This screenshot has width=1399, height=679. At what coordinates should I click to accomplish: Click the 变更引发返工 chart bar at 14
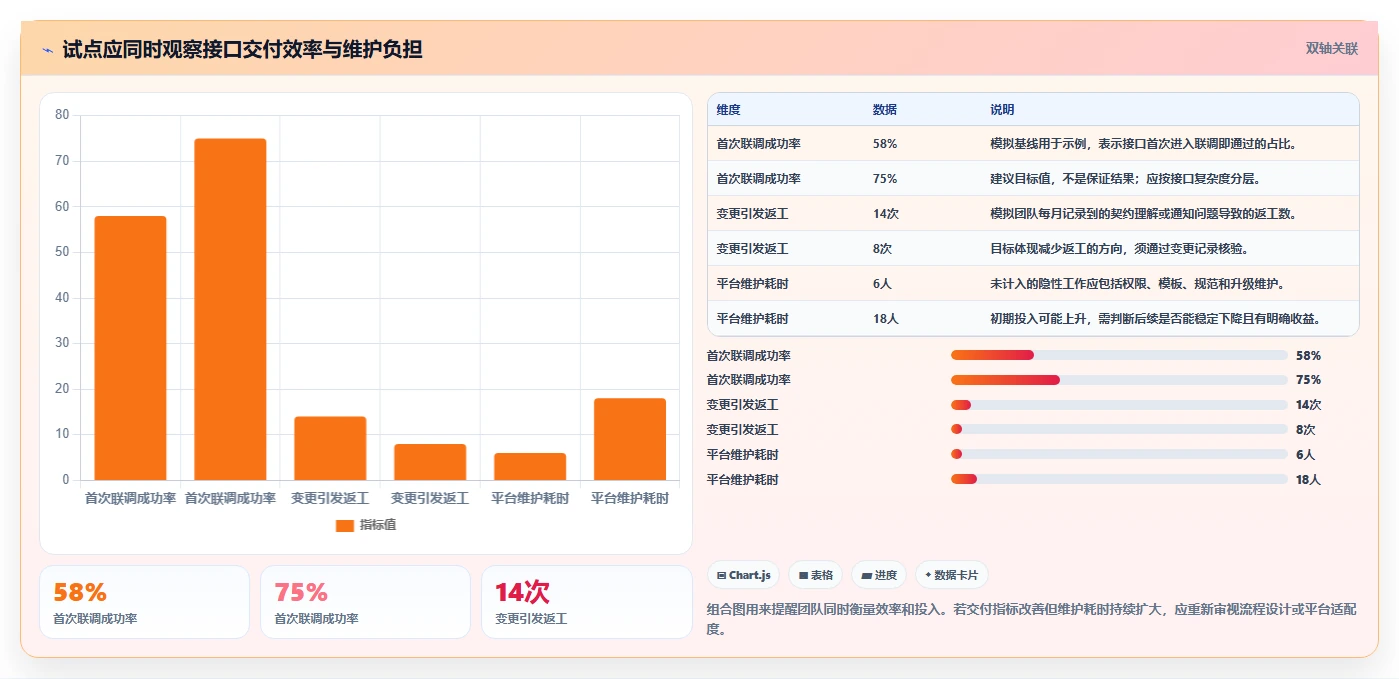coord(330,448)
